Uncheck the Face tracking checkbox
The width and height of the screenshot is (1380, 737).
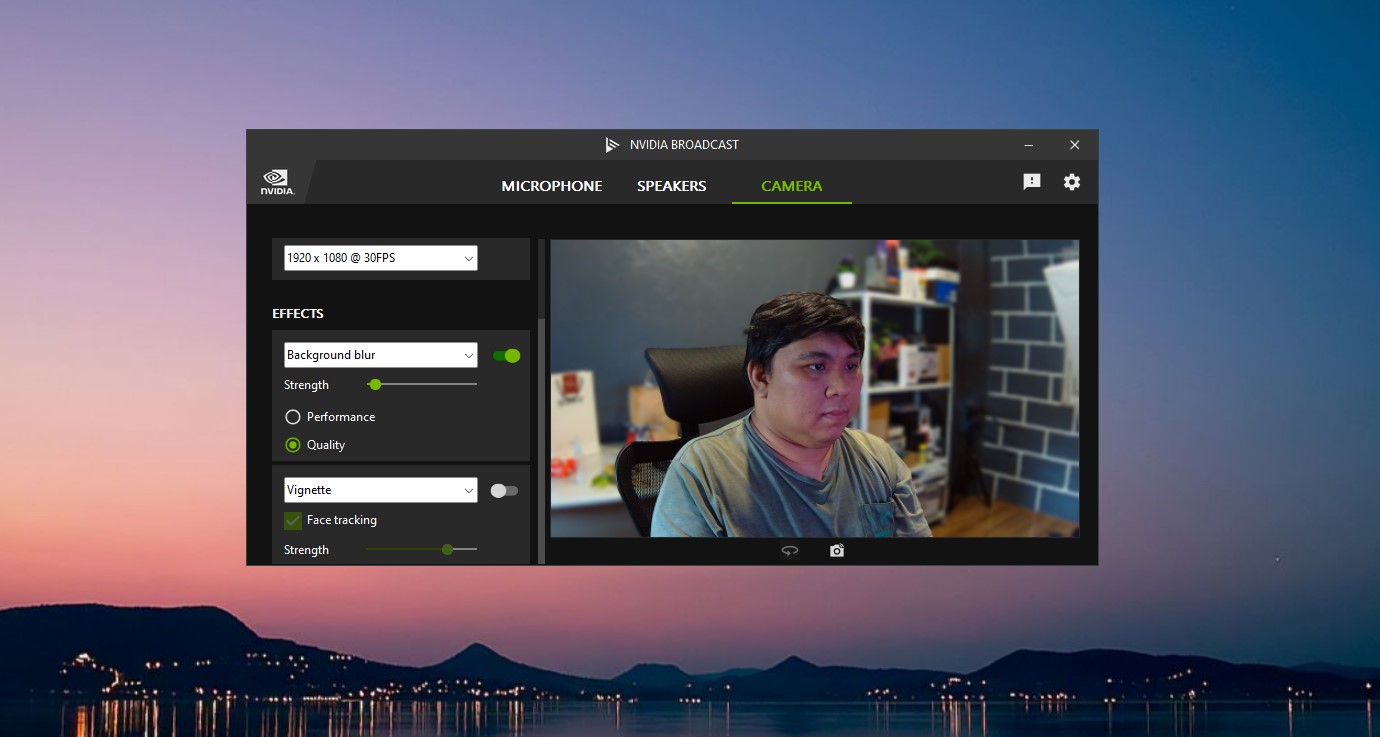[x=293, y=520]
